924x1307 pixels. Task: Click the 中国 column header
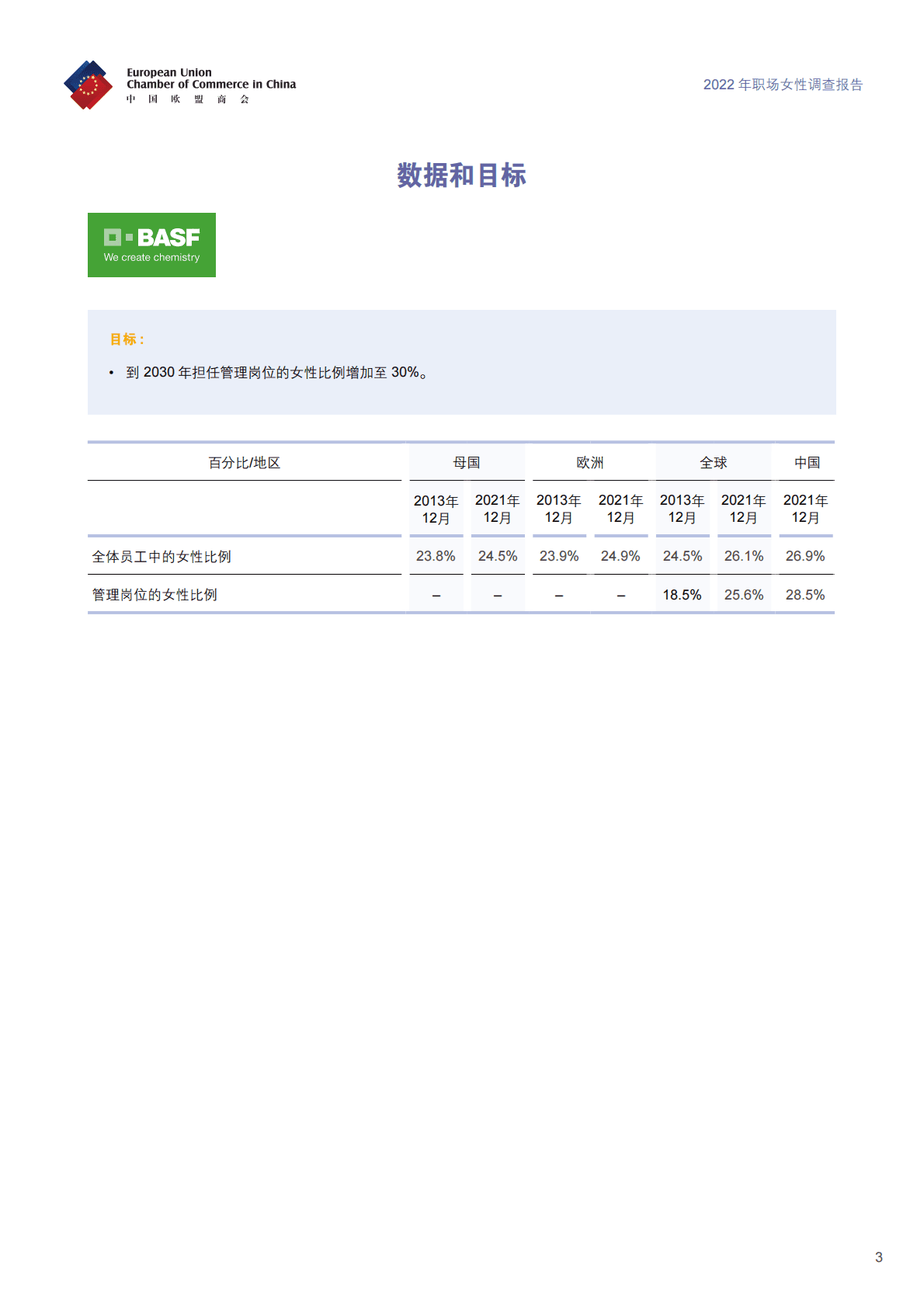(x=807, y=463)
